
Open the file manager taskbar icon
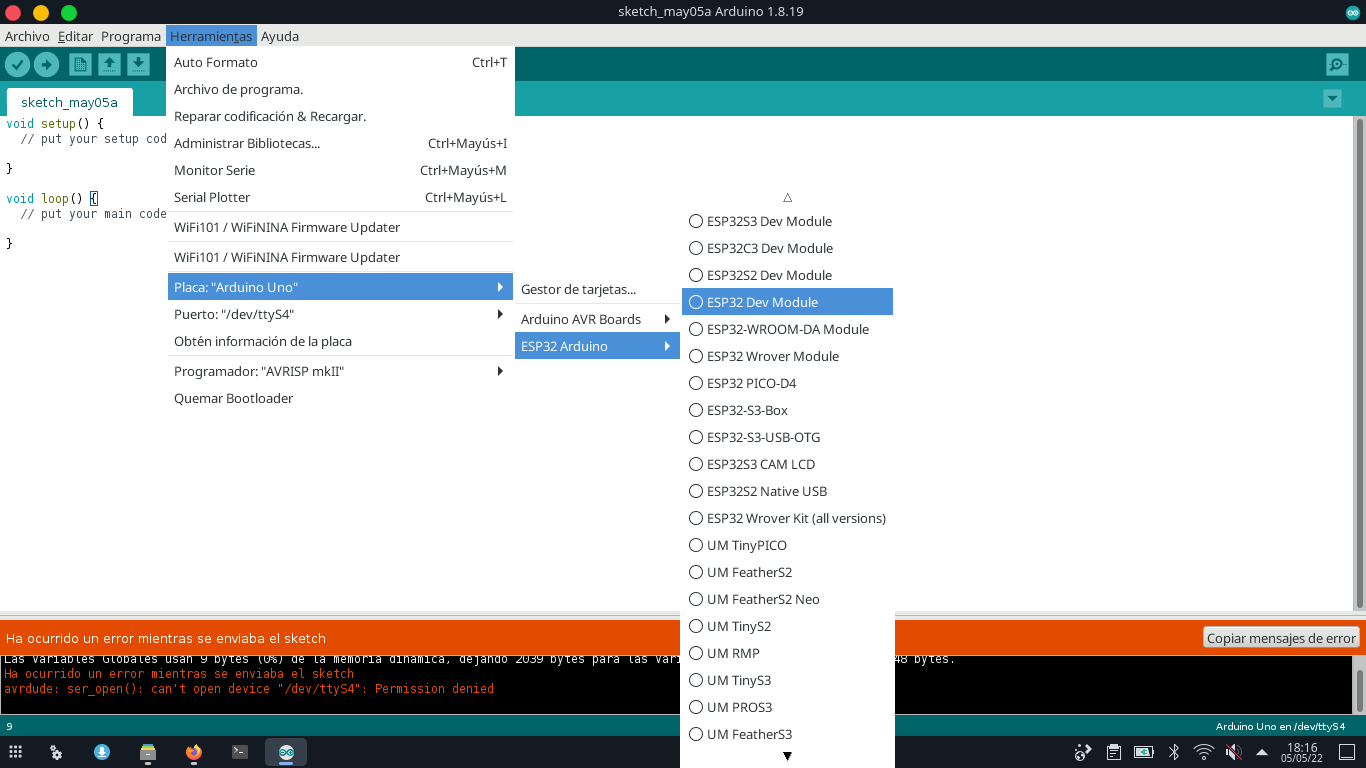pyautogui.click(x=148, y=752)
